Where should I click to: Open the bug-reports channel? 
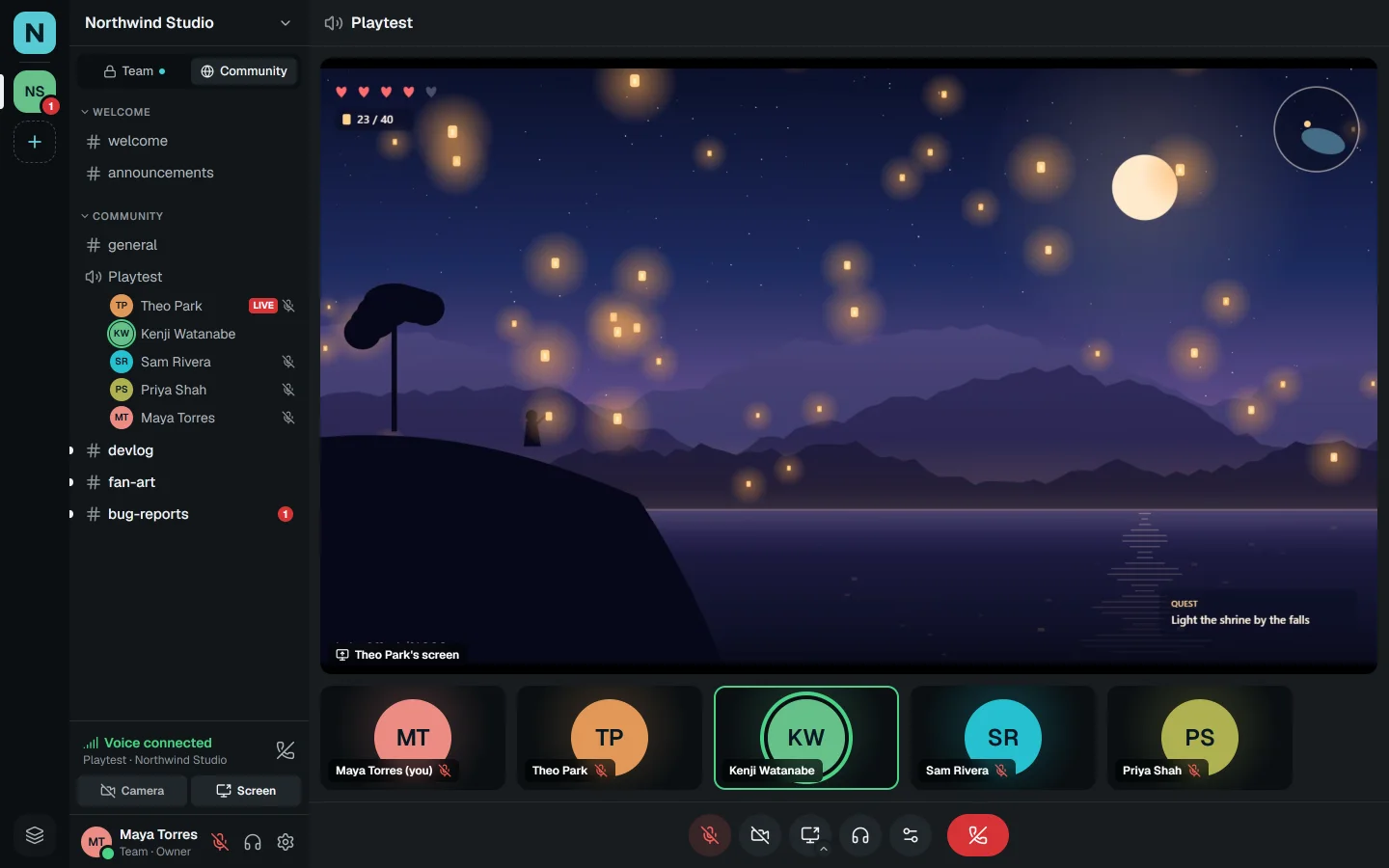pyautogui.click(x=189, y=514)
